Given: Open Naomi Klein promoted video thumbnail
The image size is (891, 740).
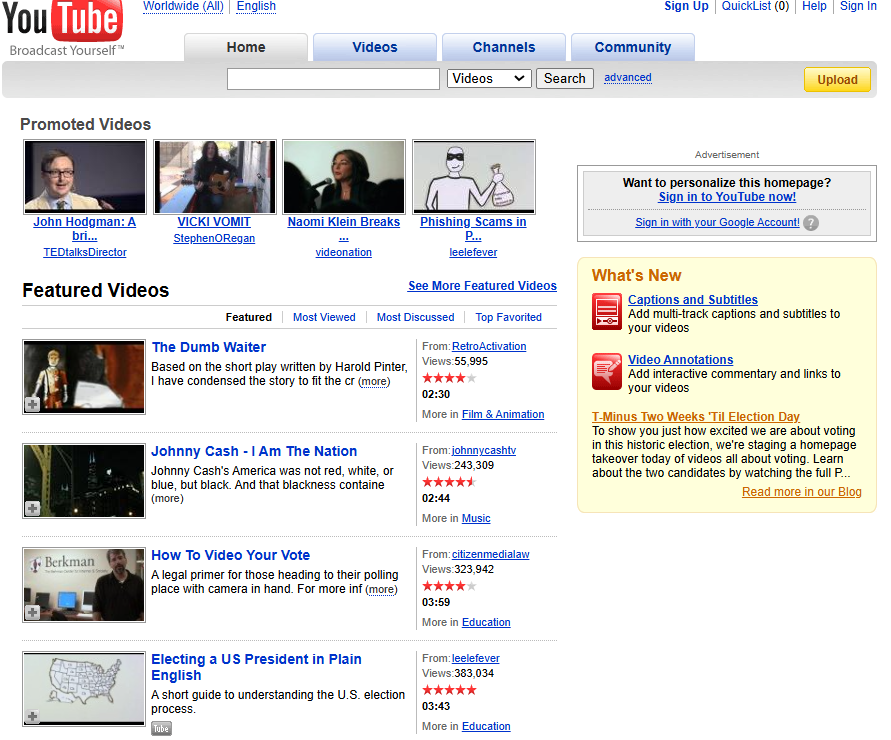Looking at the screenshot, I should [344, 177].
